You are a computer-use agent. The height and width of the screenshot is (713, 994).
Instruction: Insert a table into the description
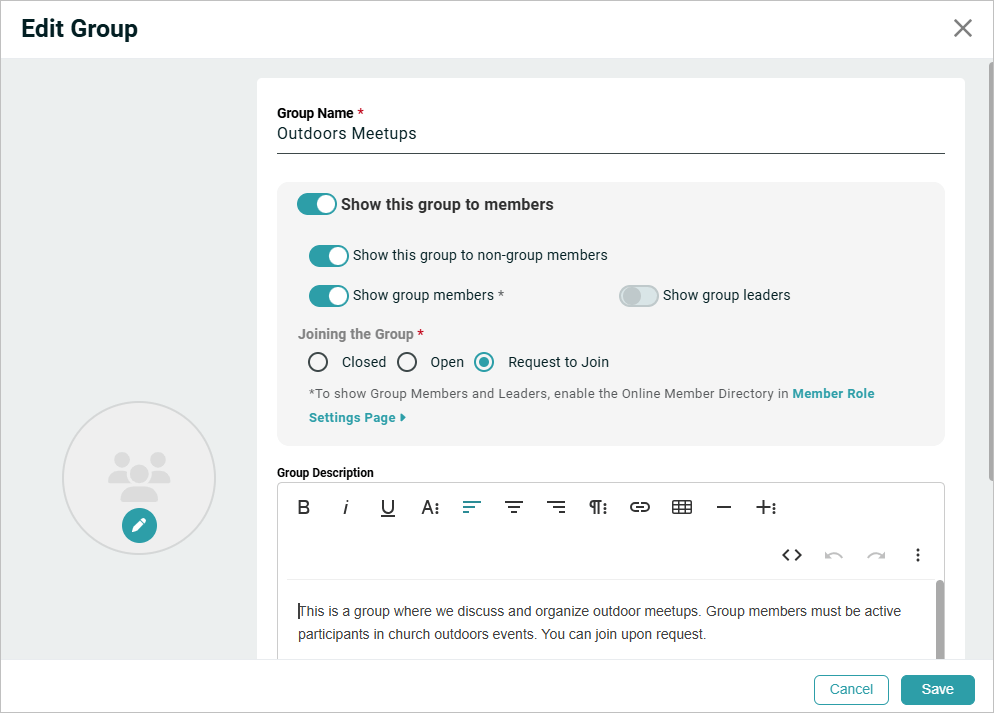point(681,507)
